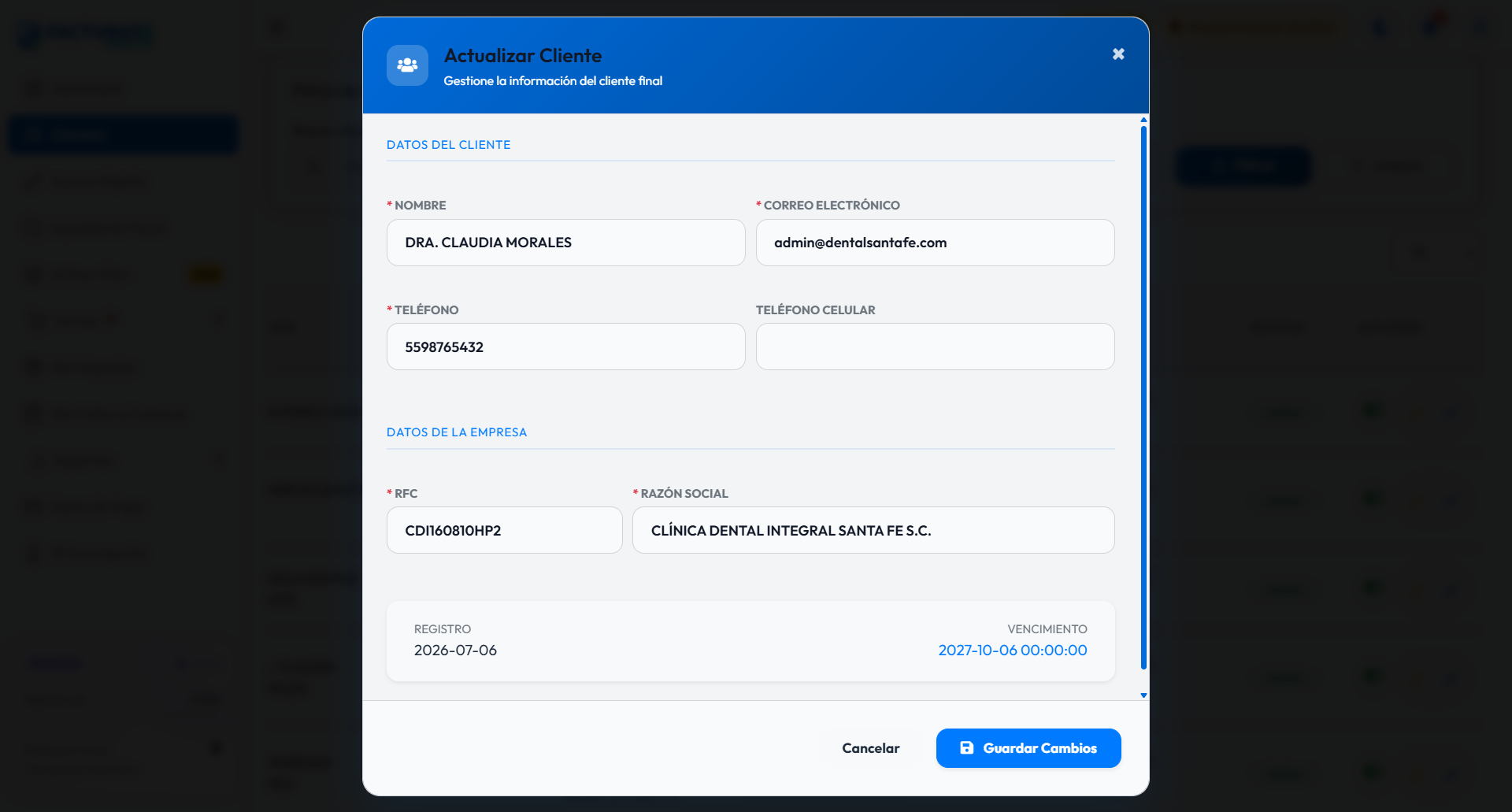
Task: Click the dialog title Actualizar Cliente
Action: click(x=523, y=56)
